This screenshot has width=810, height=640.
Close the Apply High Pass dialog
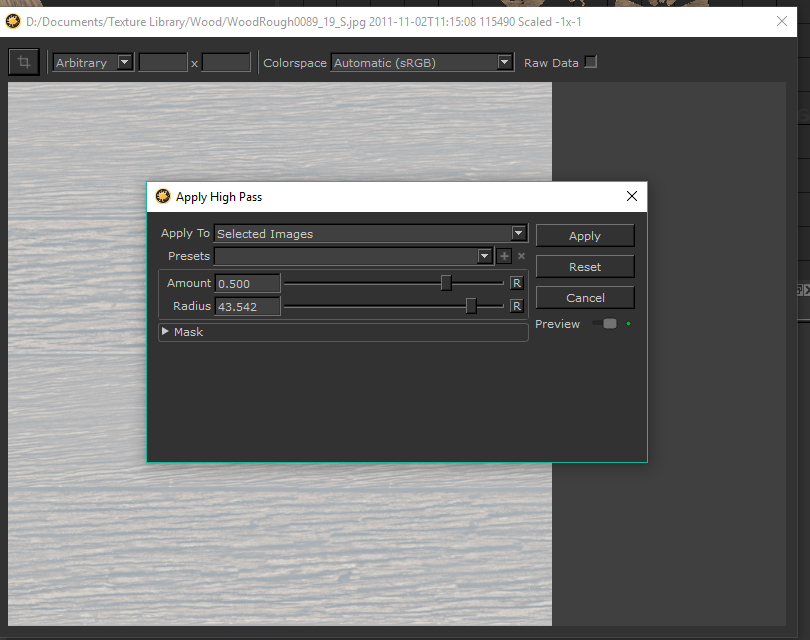631,197
